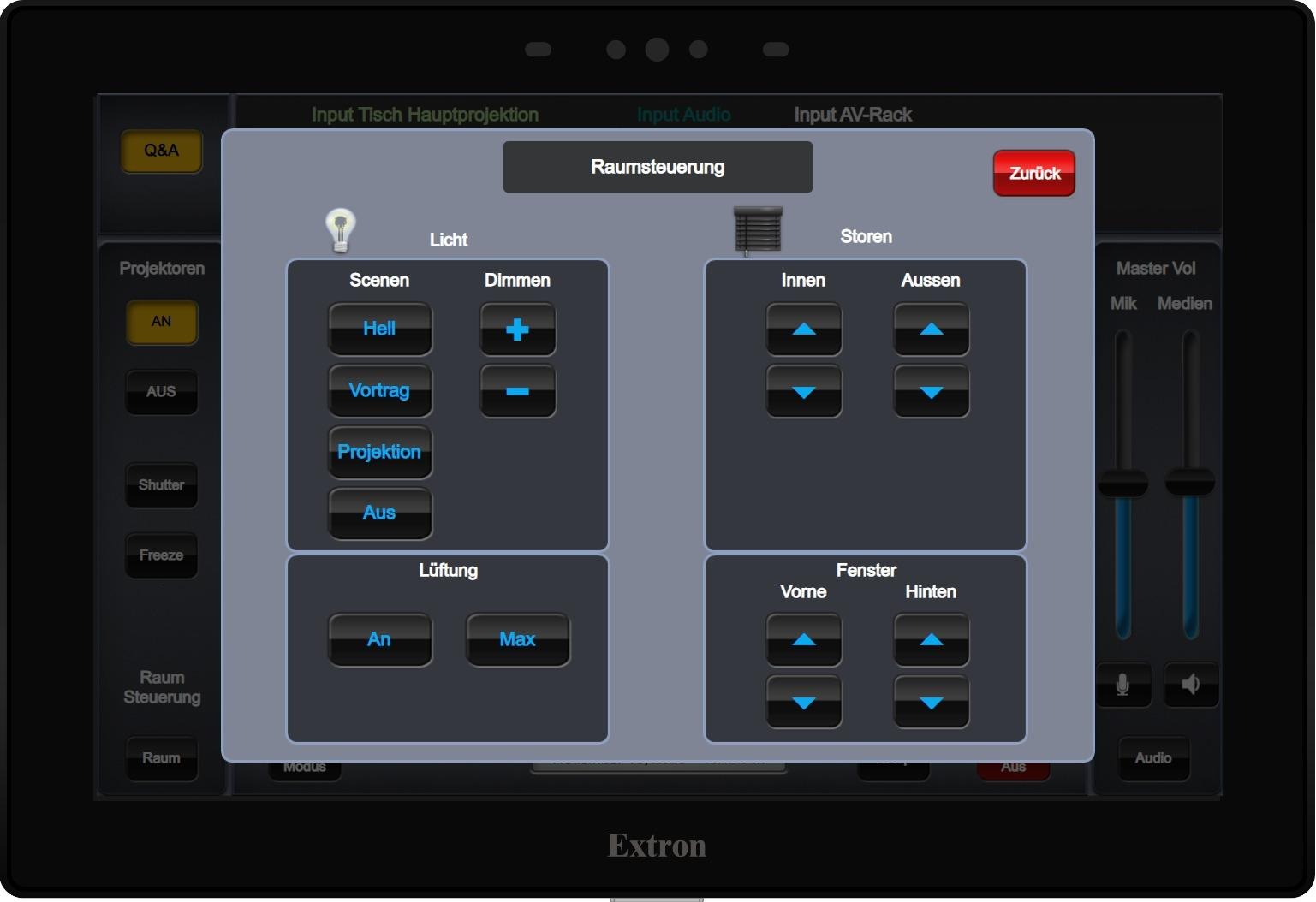The height and width of the screenshot is (902, 1316).
Task: Open the Audio settings button
Action: pos(1153,758)
